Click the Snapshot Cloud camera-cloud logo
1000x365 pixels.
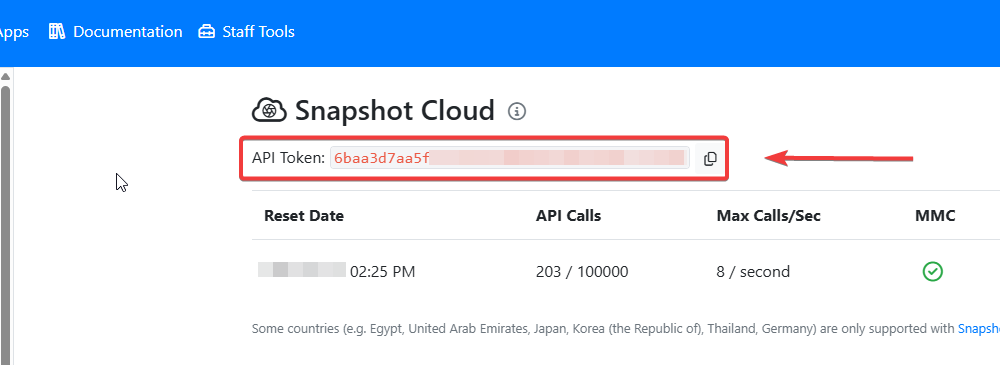click(x=270, y=110)
